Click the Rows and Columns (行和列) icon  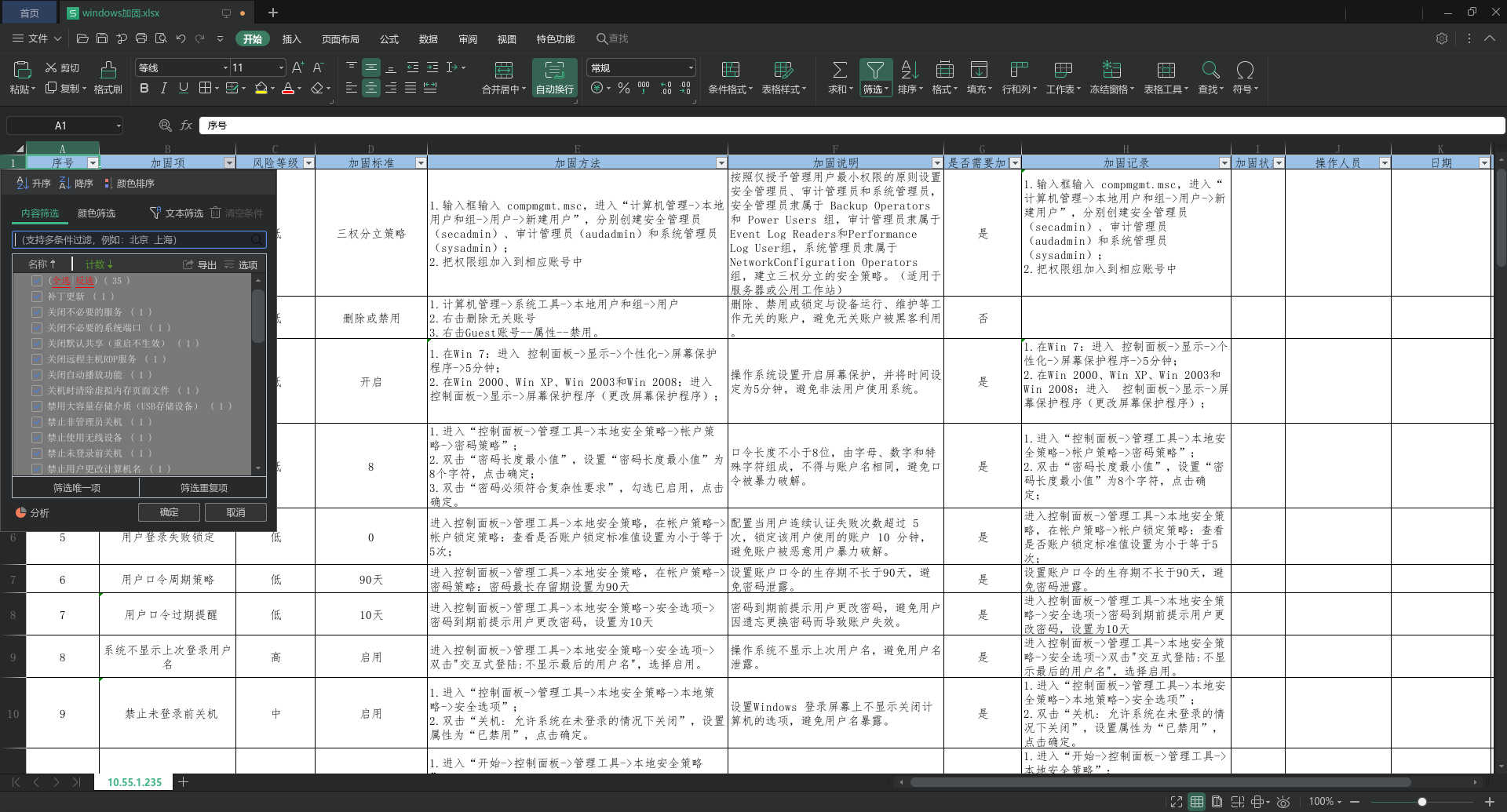[x=1019, y=70]
